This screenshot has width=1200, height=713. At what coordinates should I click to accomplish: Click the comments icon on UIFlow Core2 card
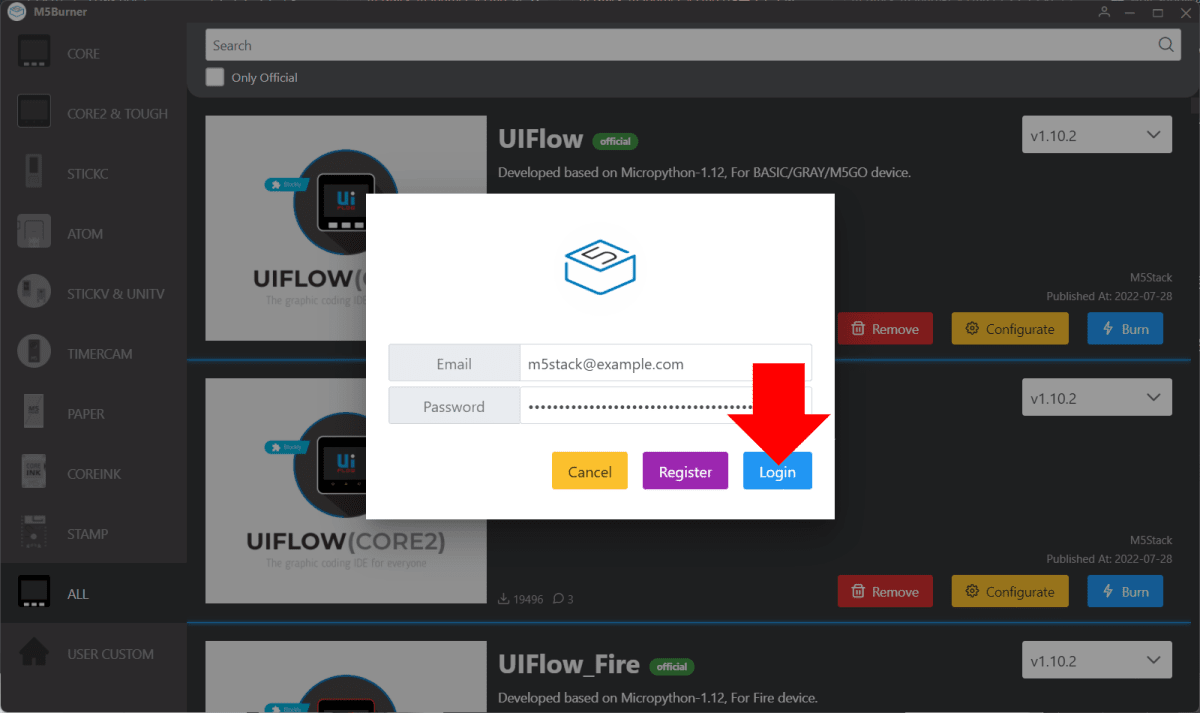point(558,599)
